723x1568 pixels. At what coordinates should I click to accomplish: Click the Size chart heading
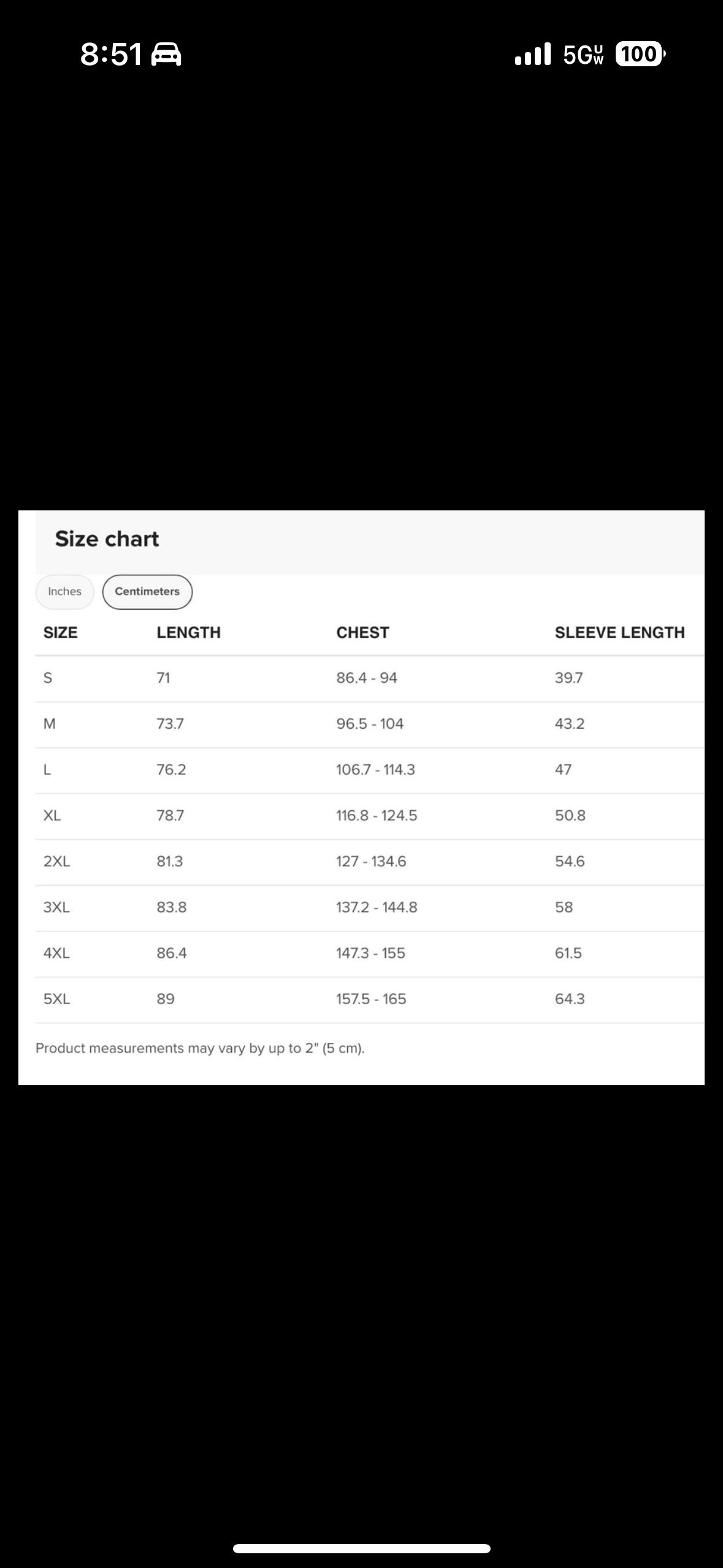pos(107,539)
